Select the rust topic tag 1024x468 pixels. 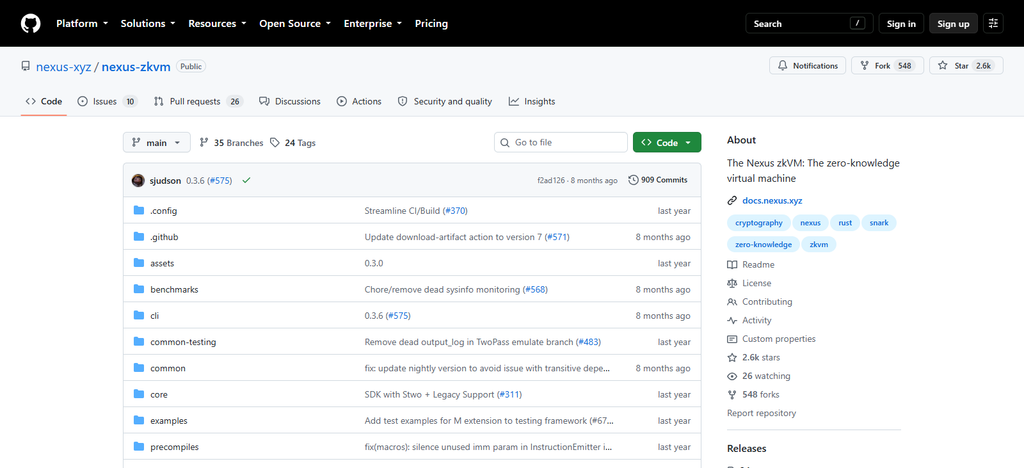tap(845, 223)
